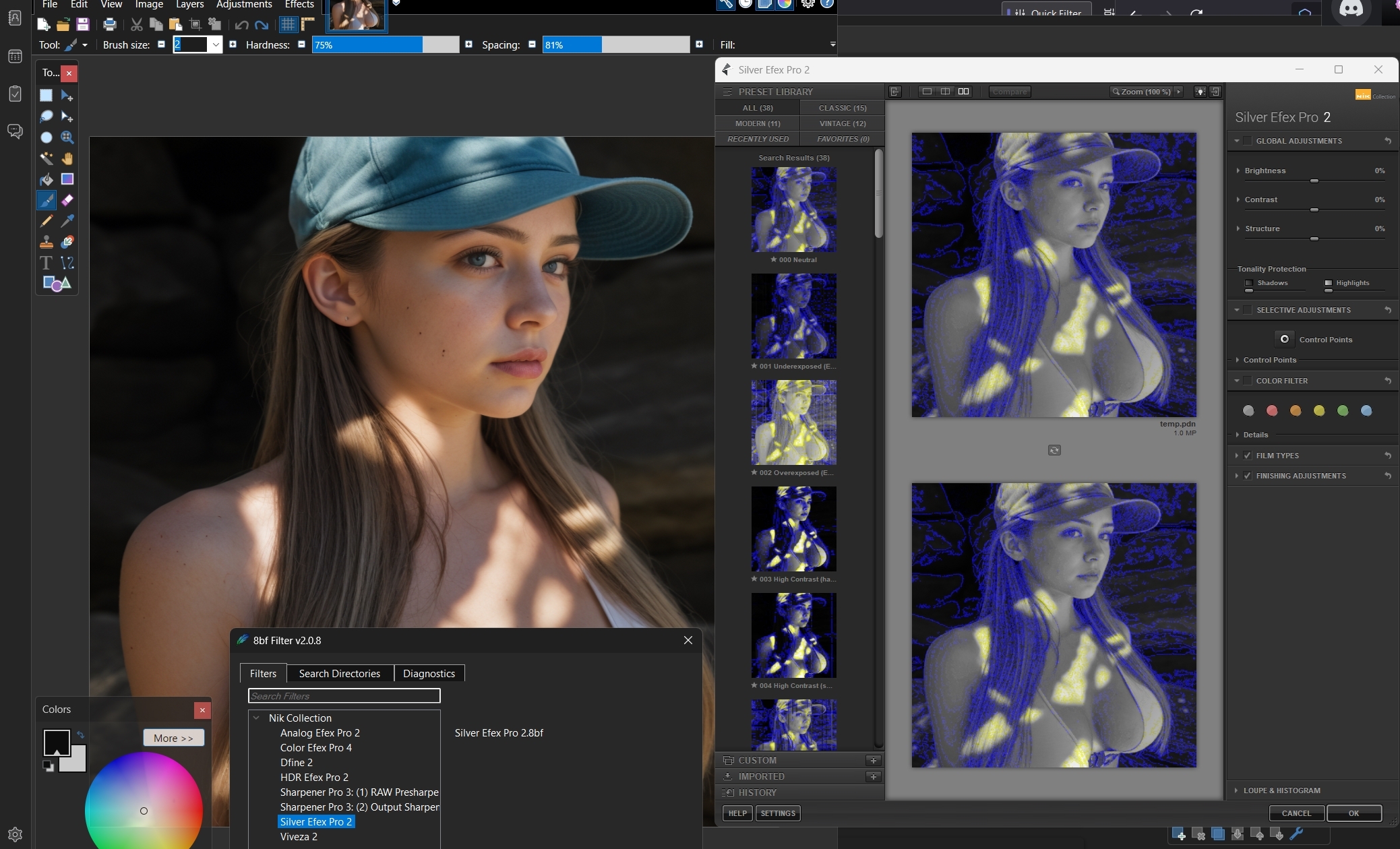Toggle Rulers in toolbar
The image size is (1400, 849).
pyautogui.click(x=308, y=25)
